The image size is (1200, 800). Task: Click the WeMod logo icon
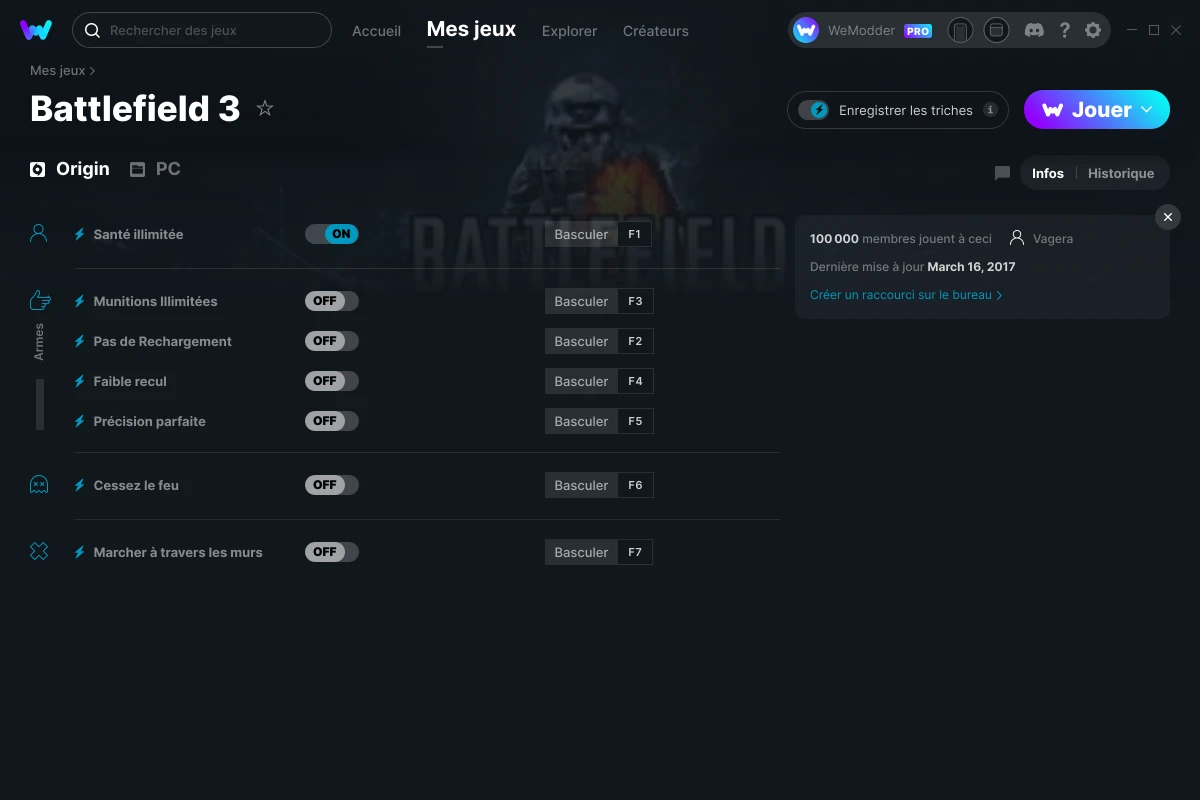pos(36,30)
